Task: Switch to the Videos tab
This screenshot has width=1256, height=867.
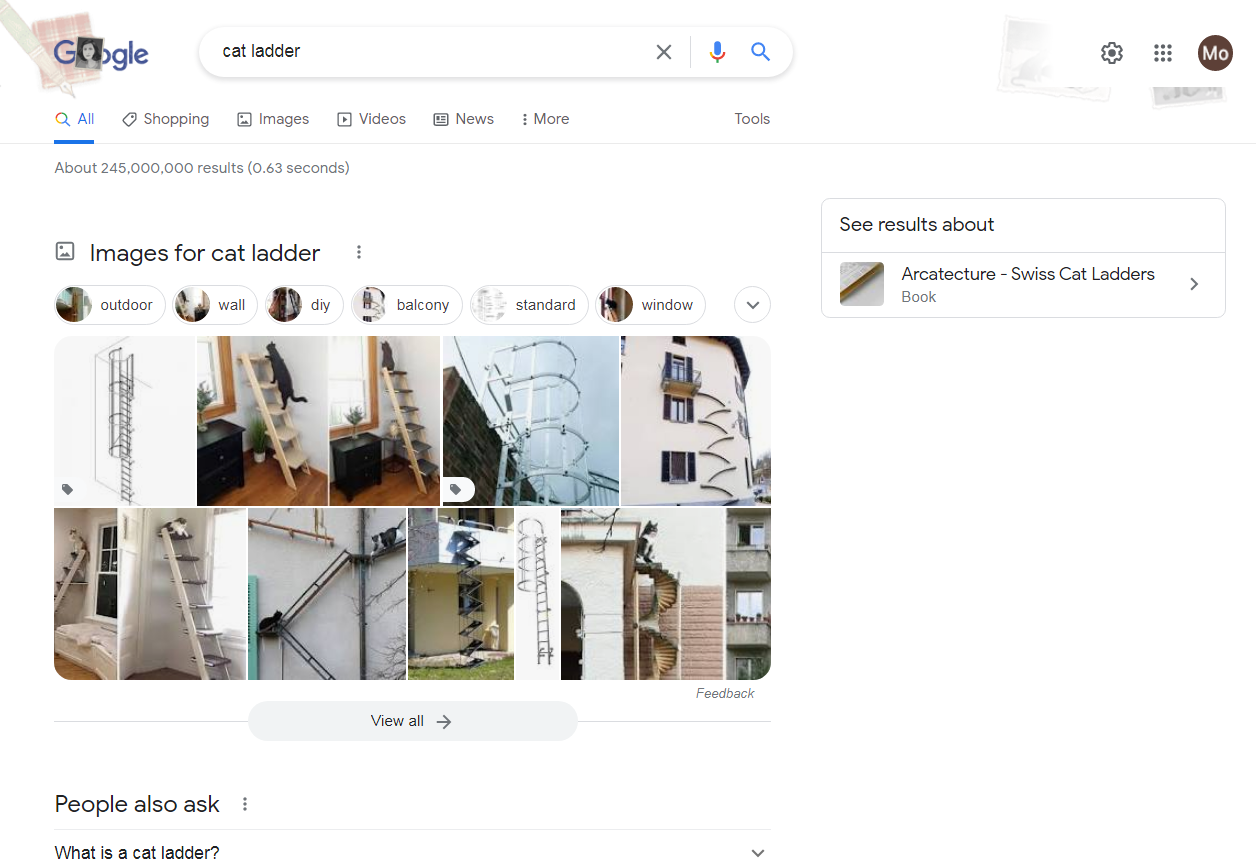Action: click(371, 119)
